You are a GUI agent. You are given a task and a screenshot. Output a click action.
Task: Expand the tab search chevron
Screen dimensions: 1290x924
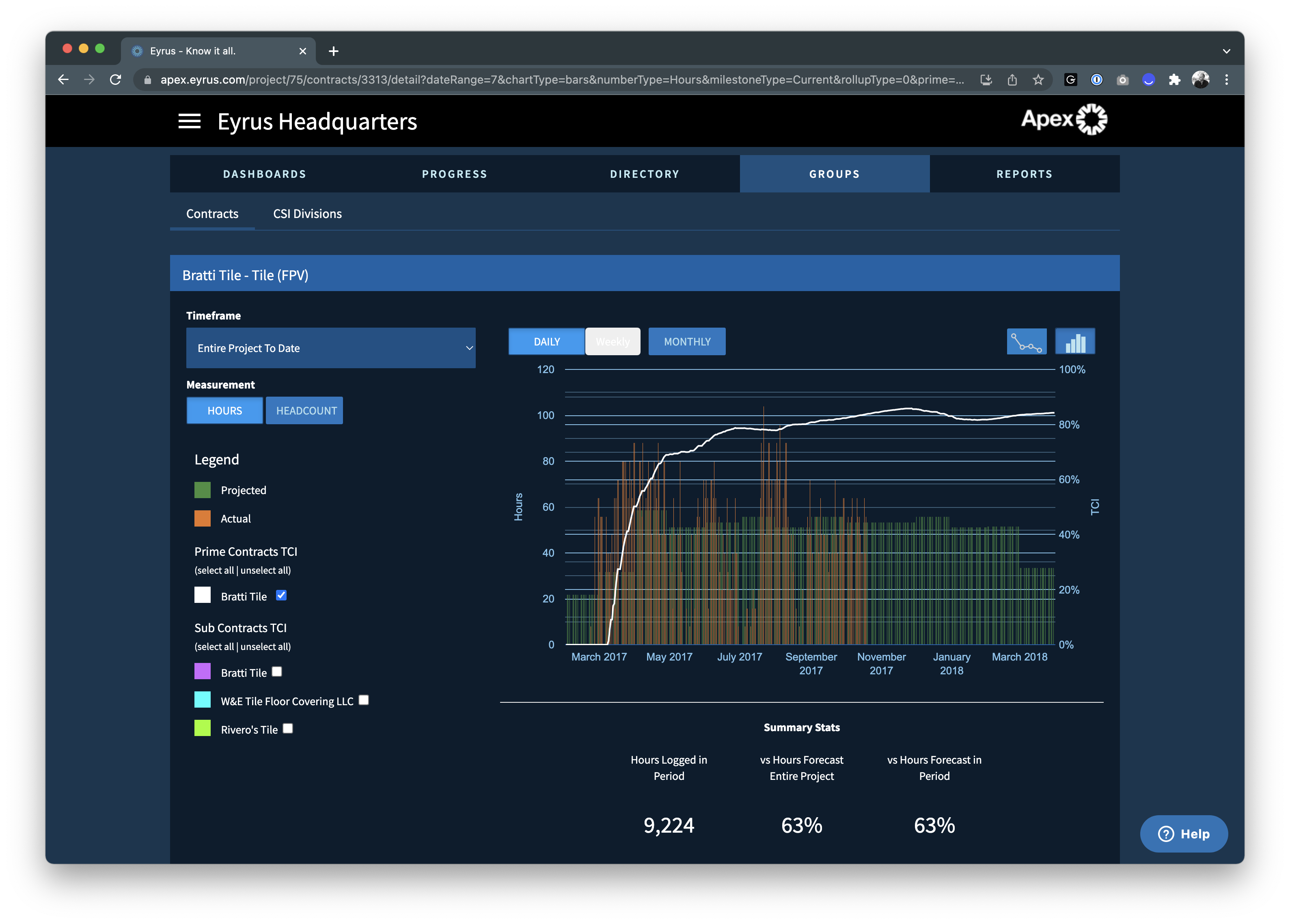1226,51
